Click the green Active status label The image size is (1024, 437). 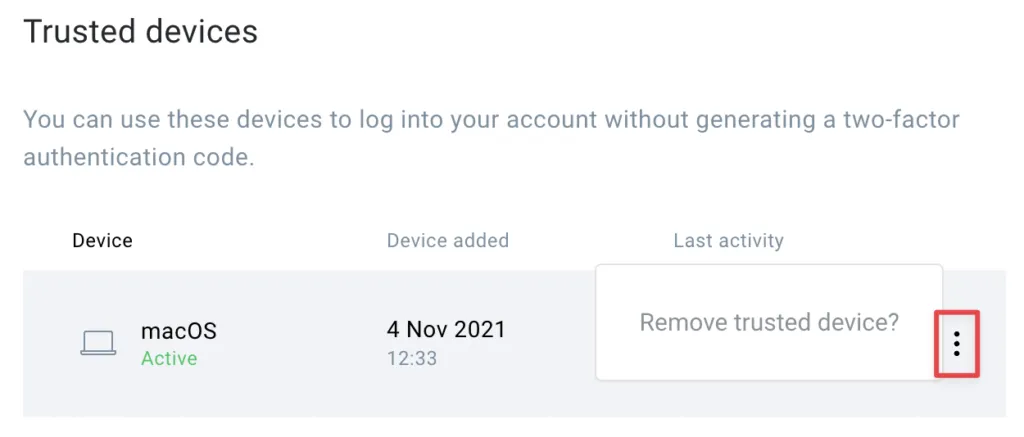[169, 359]
